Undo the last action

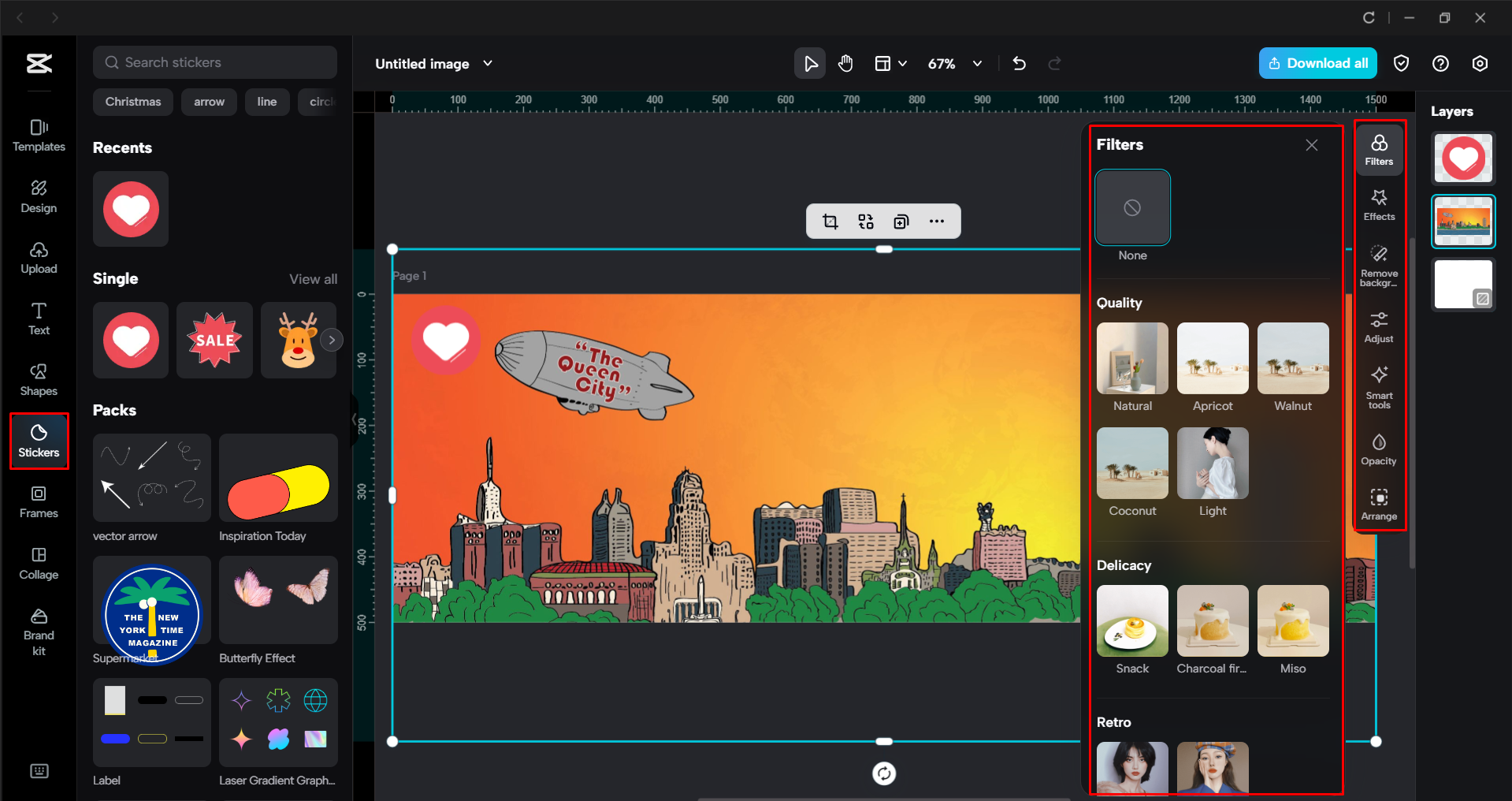[1019, 63]
